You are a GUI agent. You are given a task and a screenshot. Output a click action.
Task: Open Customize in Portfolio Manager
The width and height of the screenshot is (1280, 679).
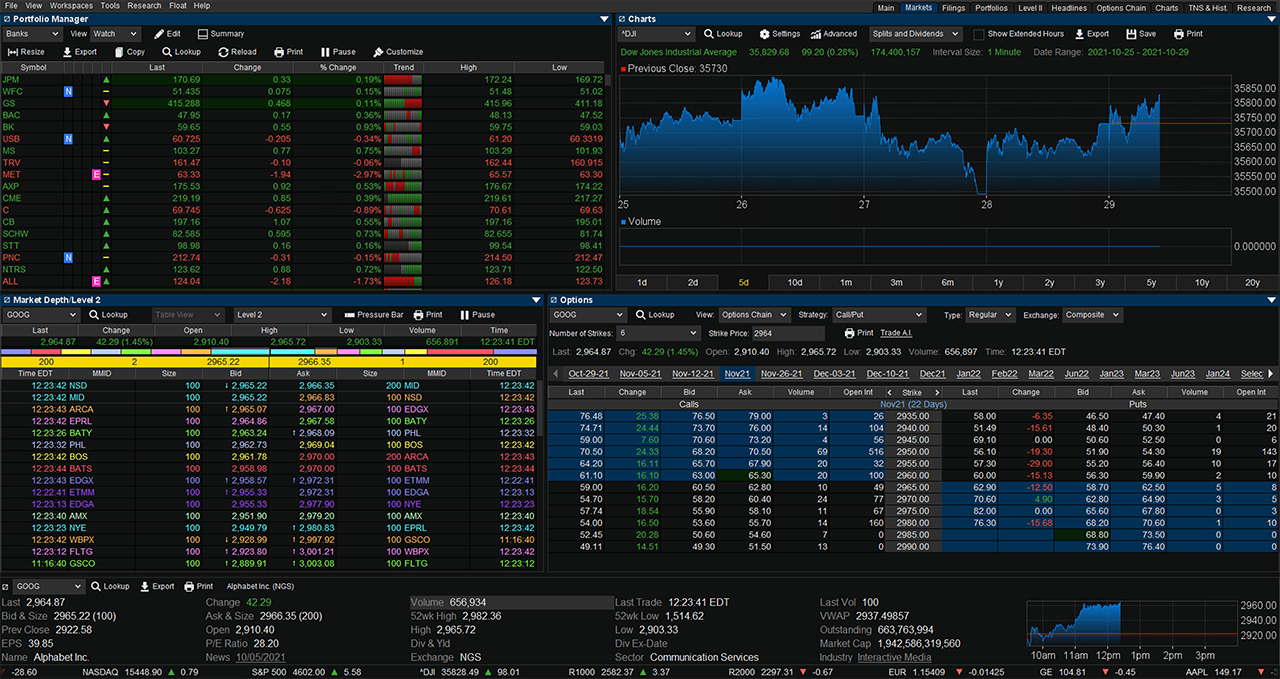[397, 52]
